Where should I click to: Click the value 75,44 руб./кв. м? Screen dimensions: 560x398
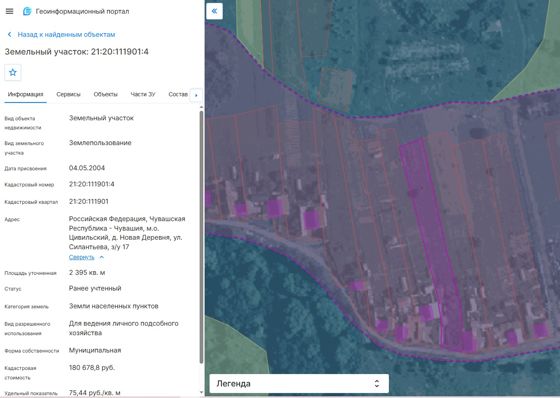click(94, 393)
